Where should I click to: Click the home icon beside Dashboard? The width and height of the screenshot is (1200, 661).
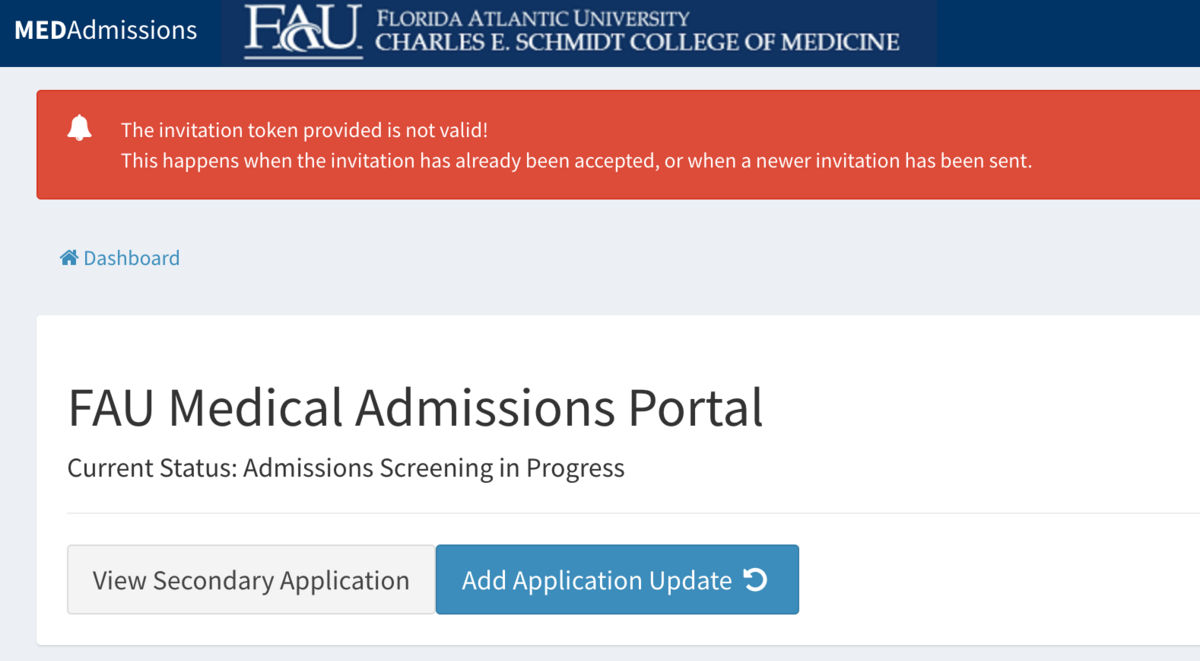69,258
